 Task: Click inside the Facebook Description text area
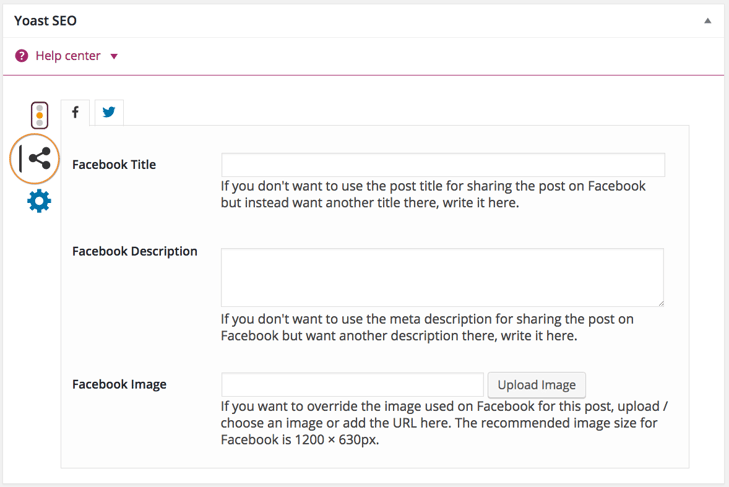tap(442, 277)
